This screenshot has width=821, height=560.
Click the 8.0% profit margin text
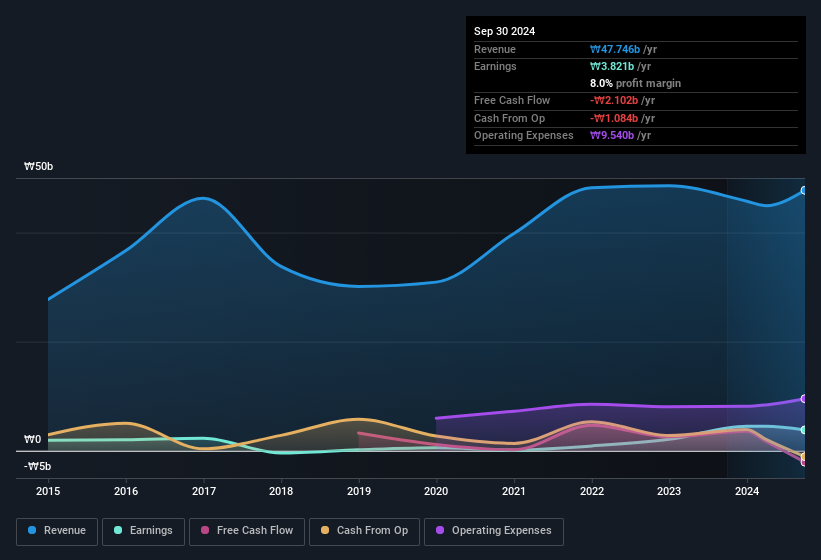pos(635,83)
